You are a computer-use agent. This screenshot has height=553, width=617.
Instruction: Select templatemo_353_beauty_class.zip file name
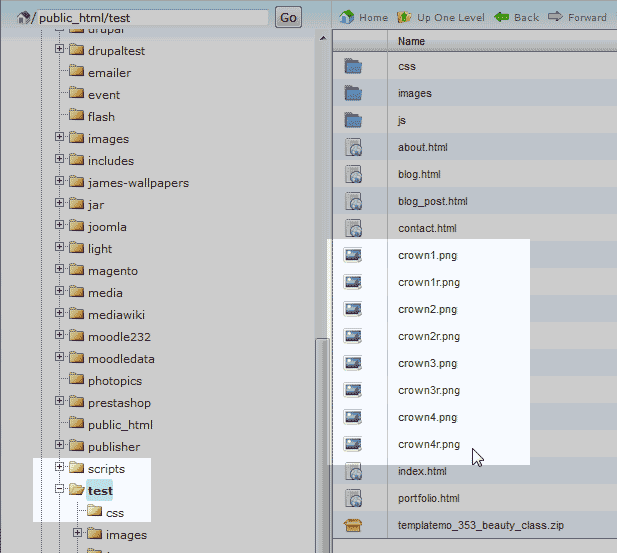480,525
